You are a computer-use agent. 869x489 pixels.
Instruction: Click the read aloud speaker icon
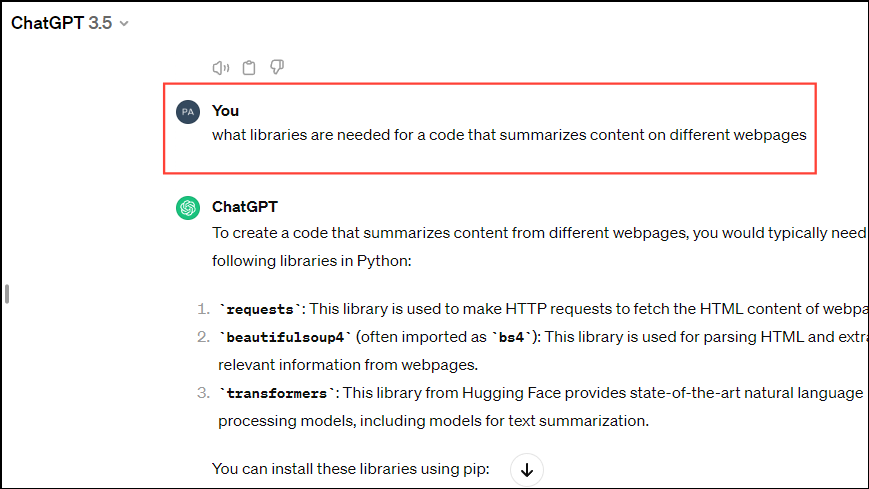(221, 68)
